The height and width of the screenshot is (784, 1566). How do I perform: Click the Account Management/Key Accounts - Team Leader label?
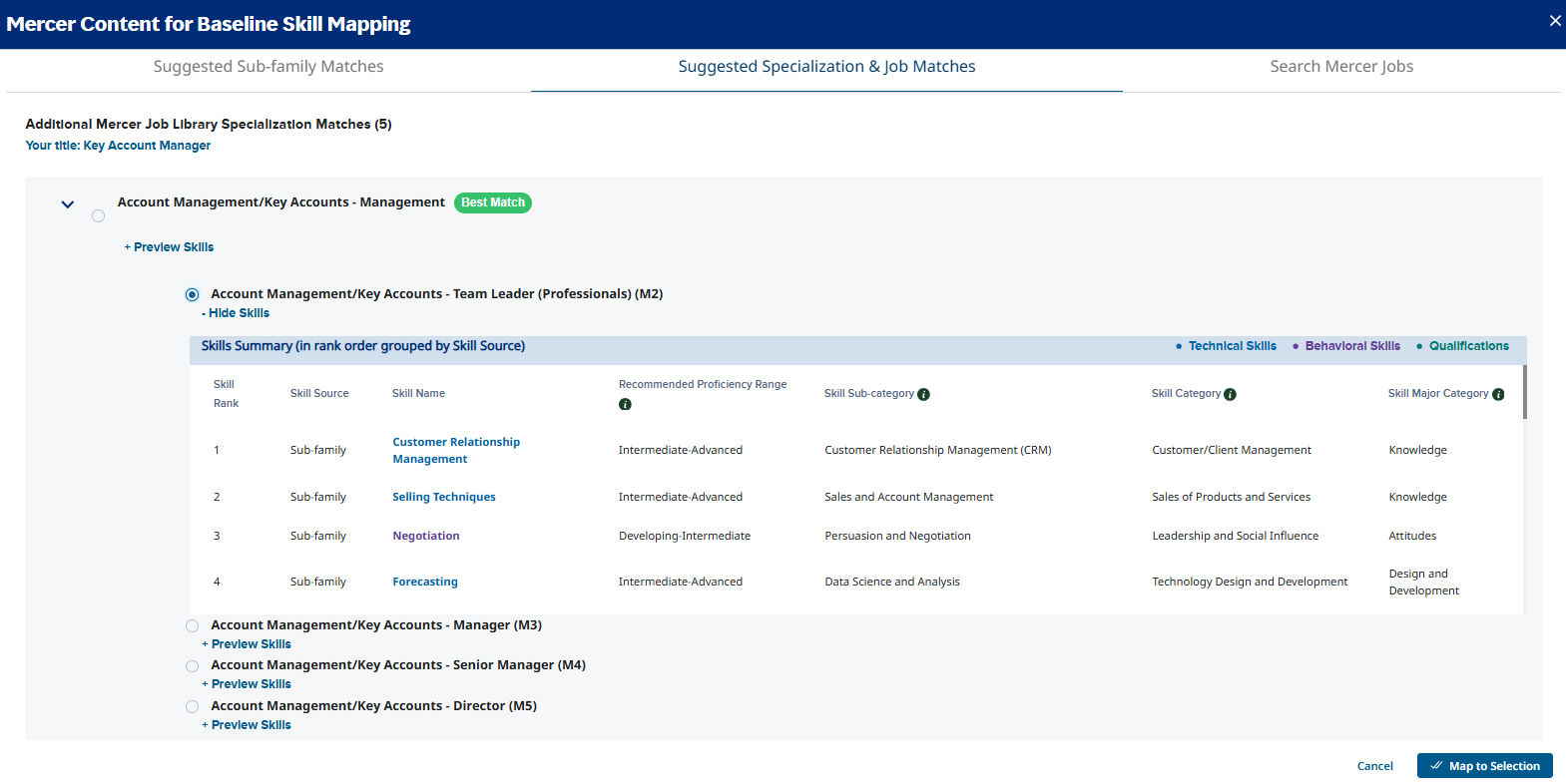tap(436, 294)
